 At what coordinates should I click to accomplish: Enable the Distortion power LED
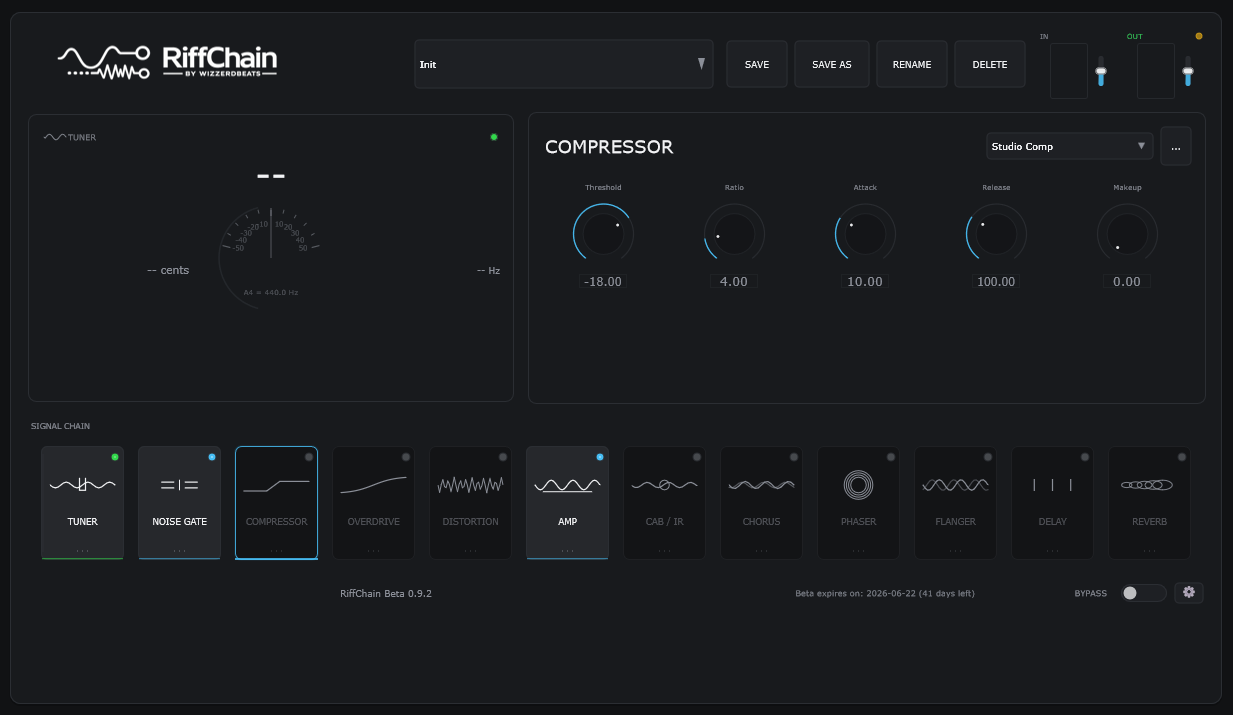click(502, 457)
